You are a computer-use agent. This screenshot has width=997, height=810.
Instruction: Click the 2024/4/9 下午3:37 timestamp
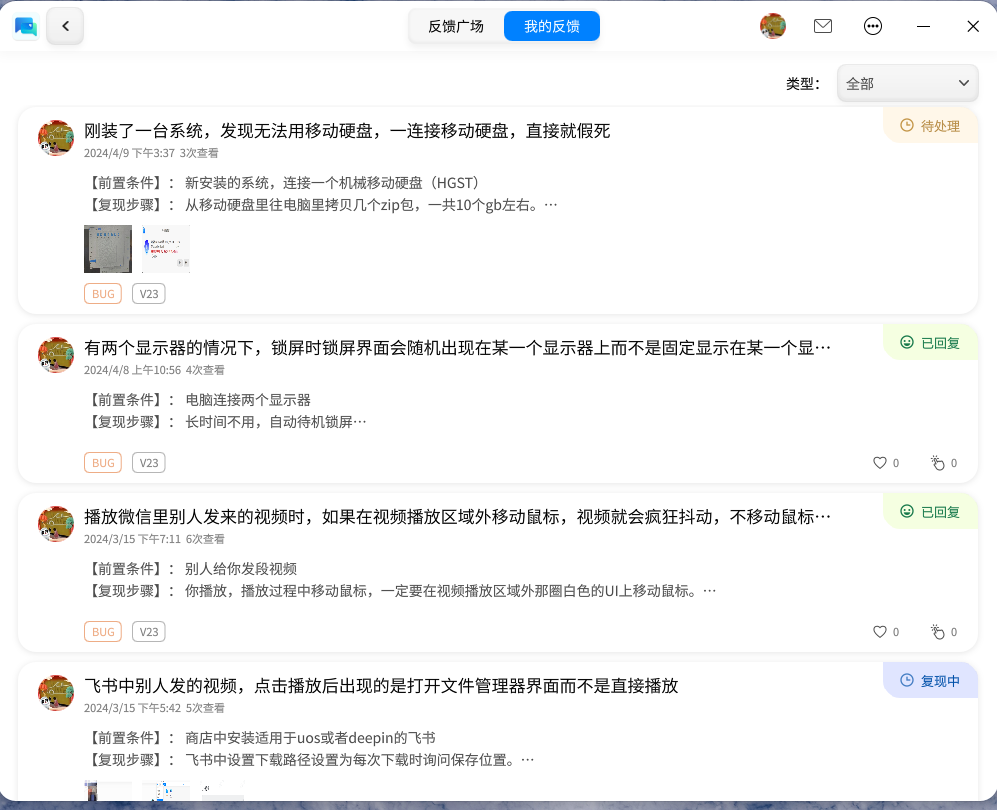point(129,153)
